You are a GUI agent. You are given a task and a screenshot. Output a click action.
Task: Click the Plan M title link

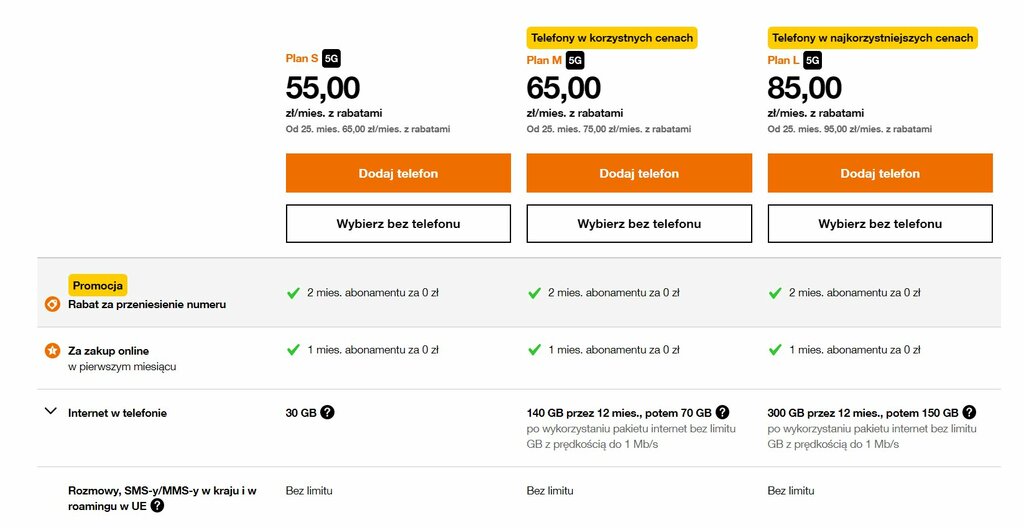point(544,60)
